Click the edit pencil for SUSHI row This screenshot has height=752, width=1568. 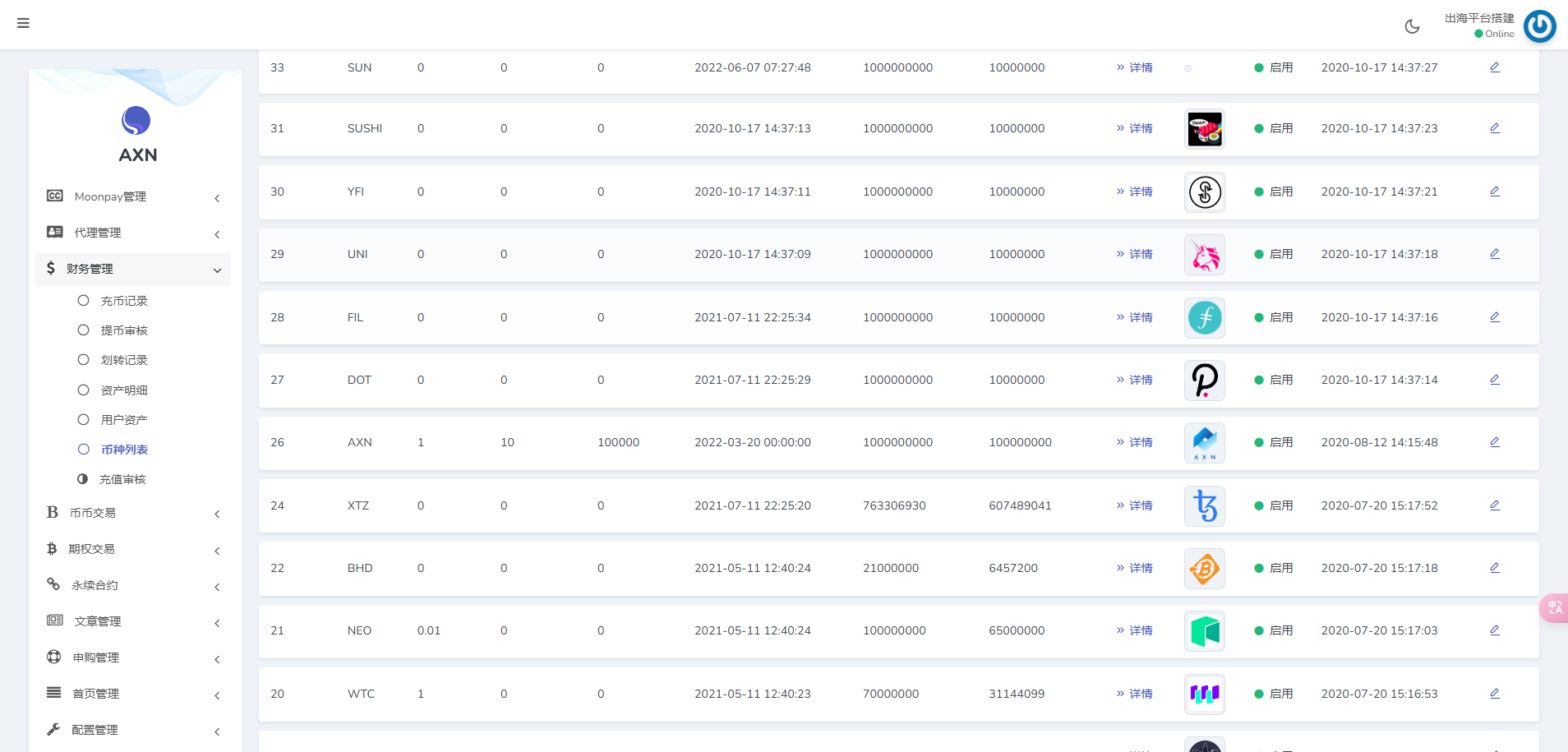click(1494, 128)
